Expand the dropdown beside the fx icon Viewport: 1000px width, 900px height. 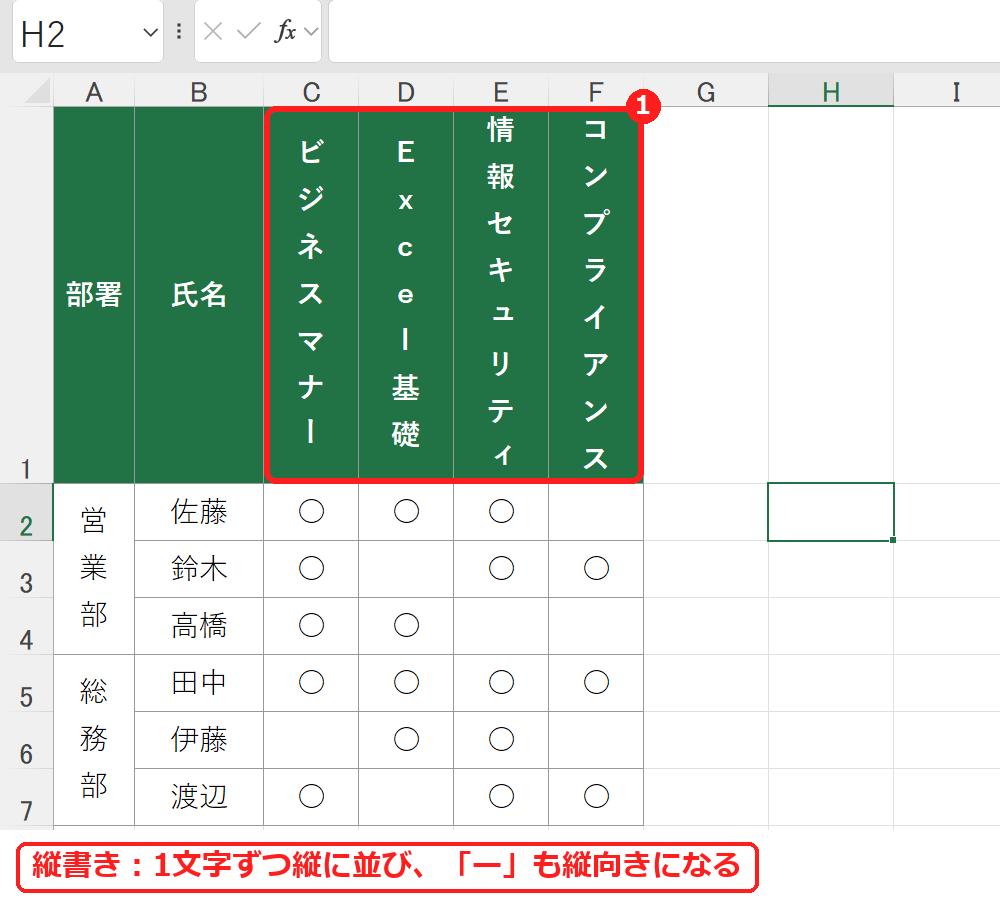coord(311,31)
